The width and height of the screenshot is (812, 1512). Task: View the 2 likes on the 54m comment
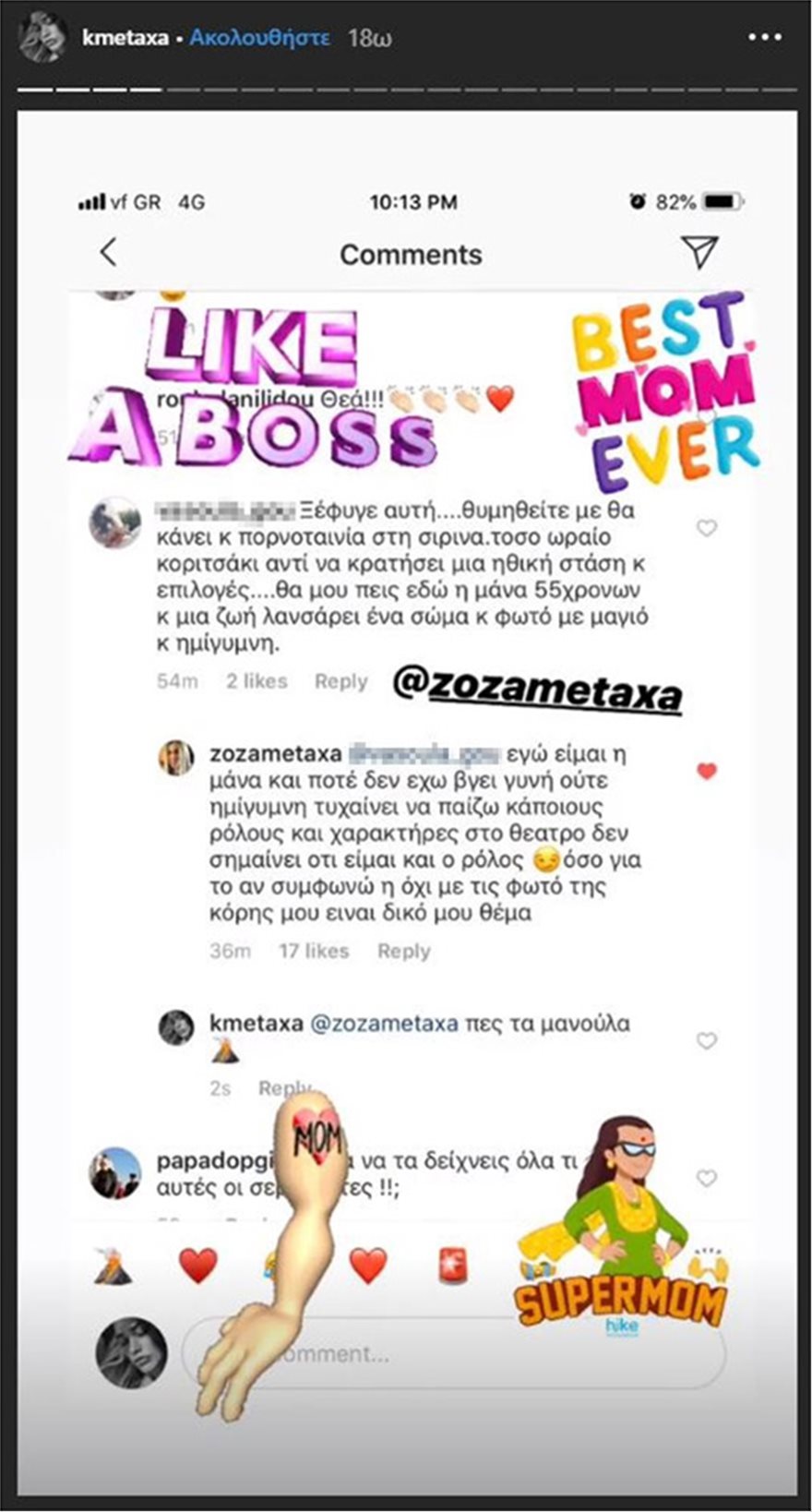tap(257, 681)
